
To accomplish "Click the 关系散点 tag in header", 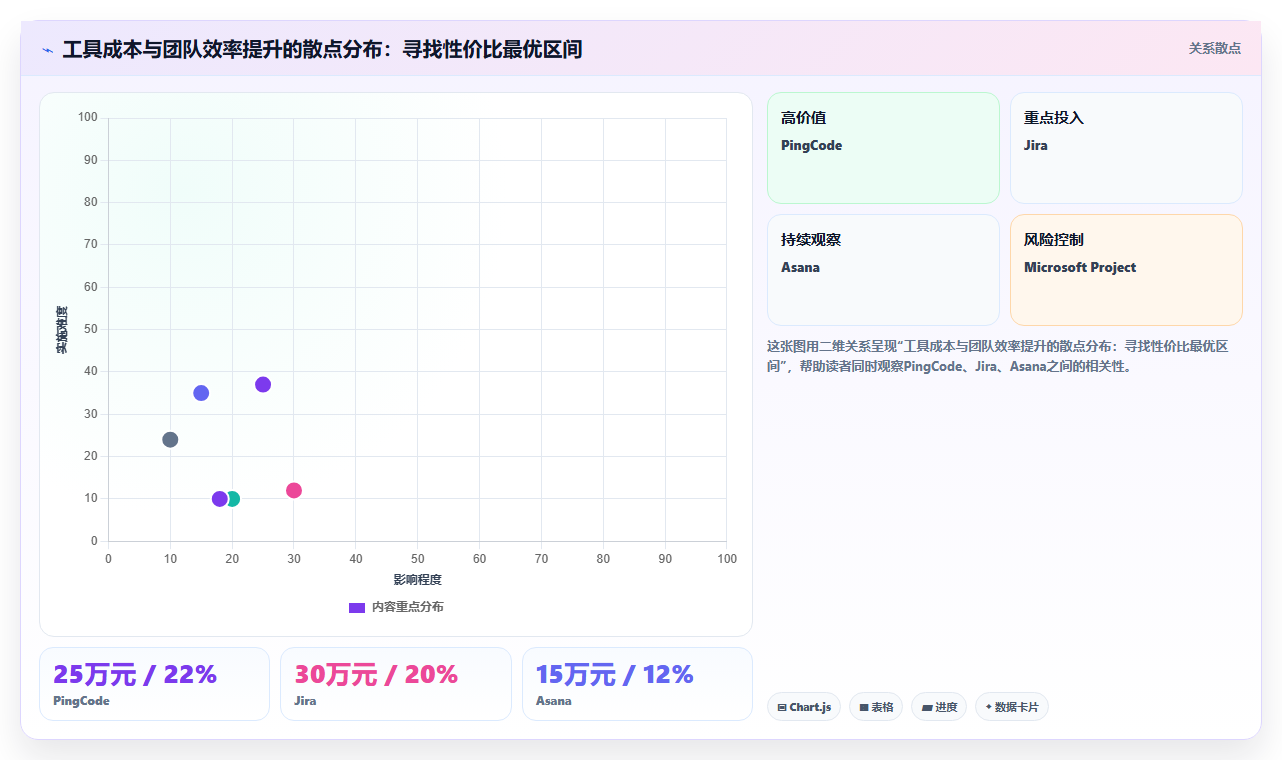I will [1215, 48].
